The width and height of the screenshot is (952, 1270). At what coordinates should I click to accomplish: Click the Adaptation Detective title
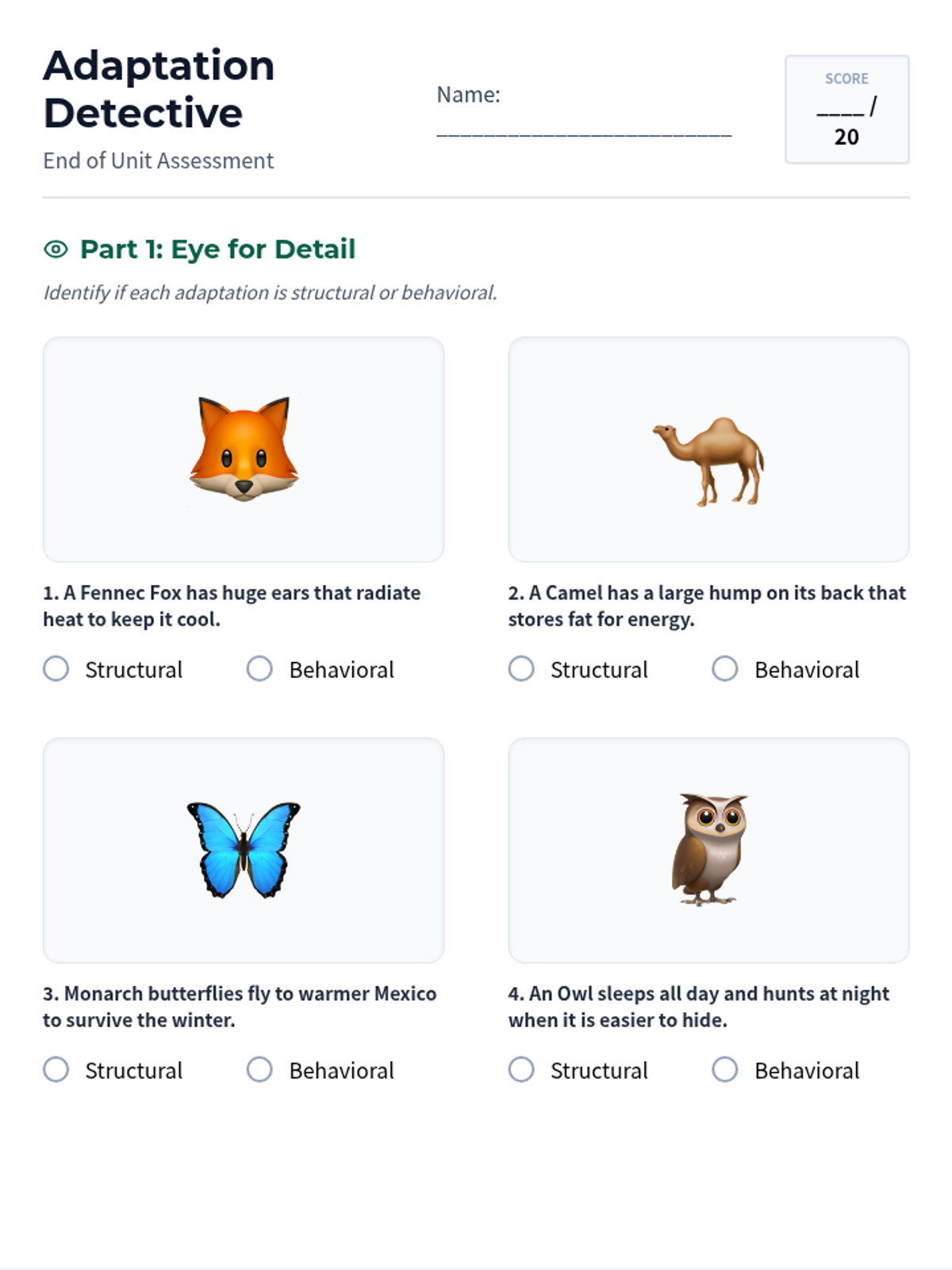point(159,89)
